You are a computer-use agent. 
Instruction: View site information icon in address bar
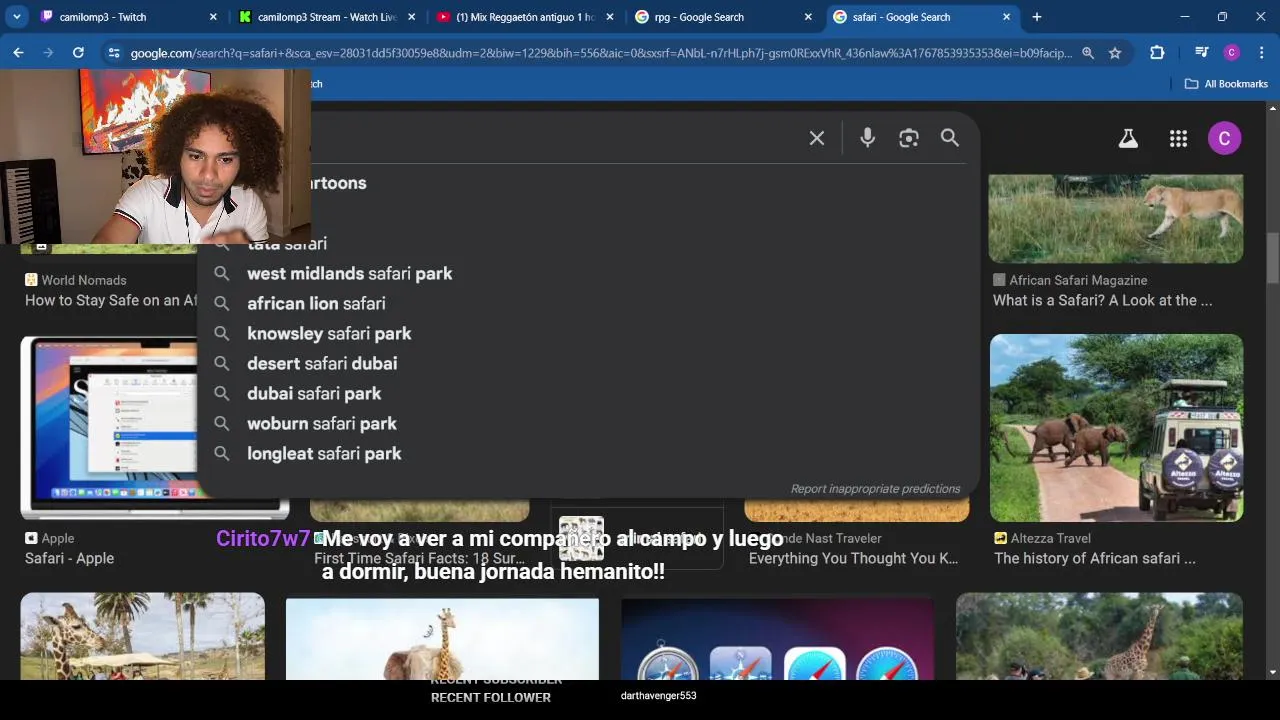pos(113,53)
